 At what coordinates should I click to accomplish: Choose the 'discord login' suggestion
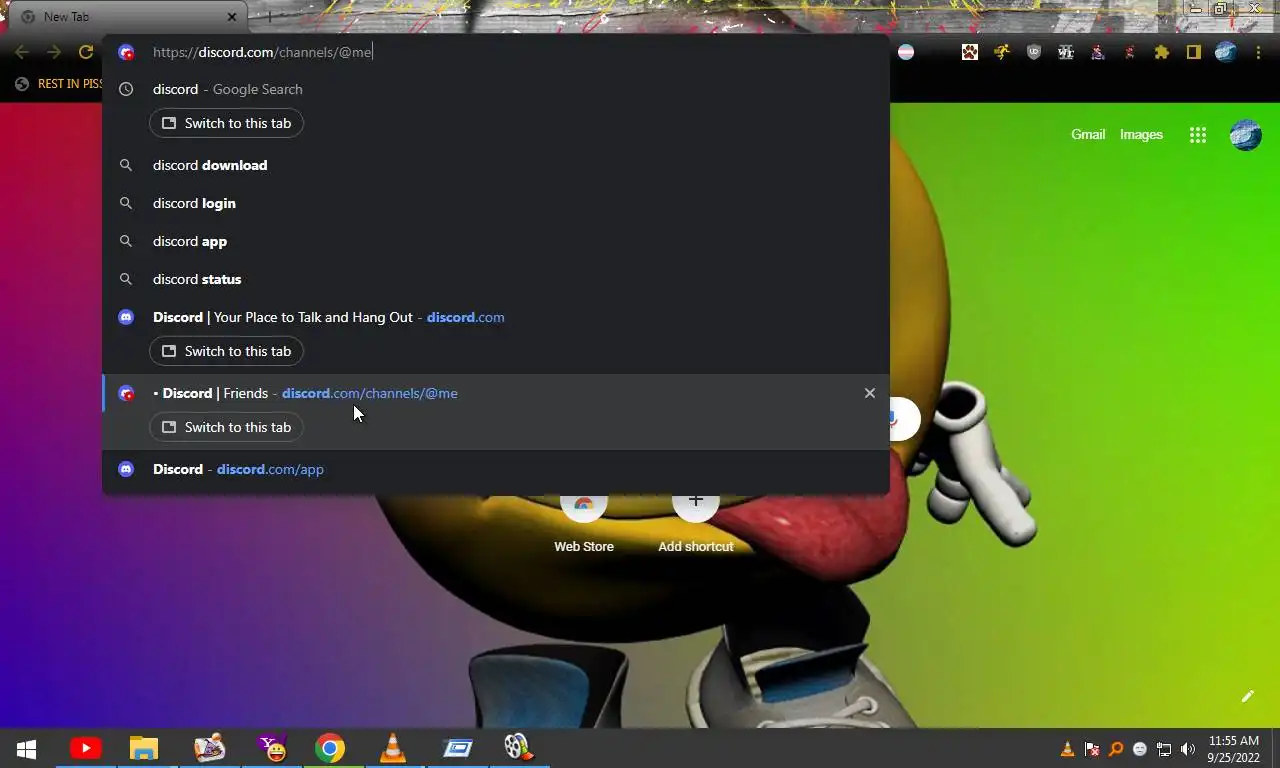[x=496, y=203]
